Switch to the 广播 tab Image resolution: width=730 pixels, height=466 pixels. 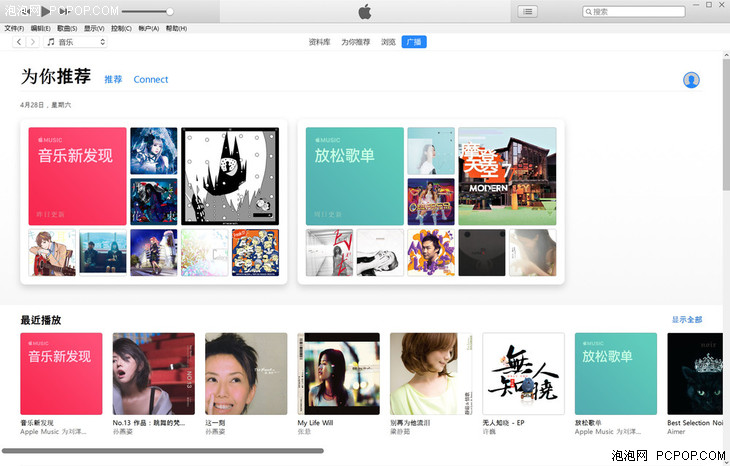414,42
